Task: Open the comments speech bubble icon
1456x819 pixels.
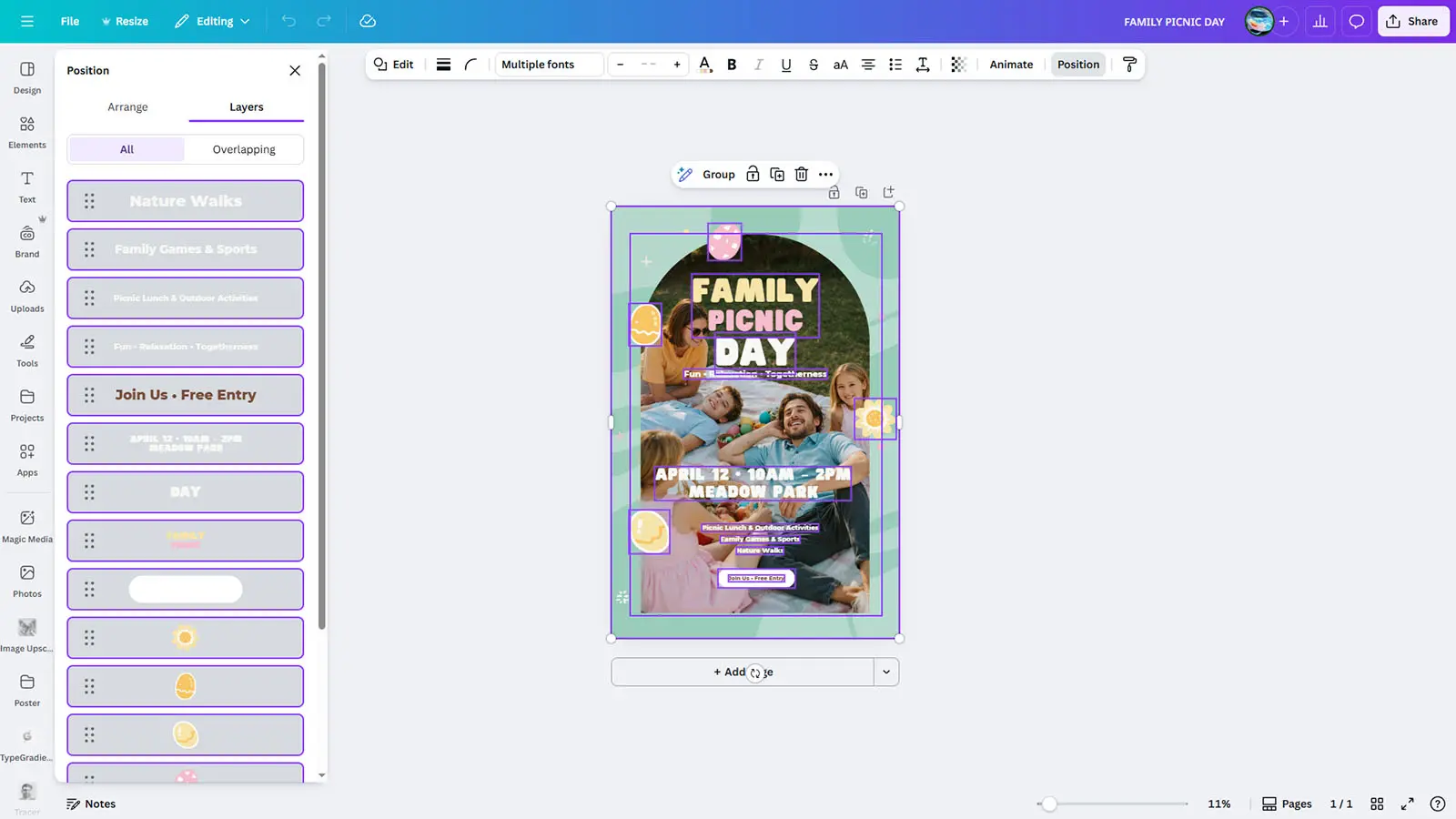Action: (1356, 21)
